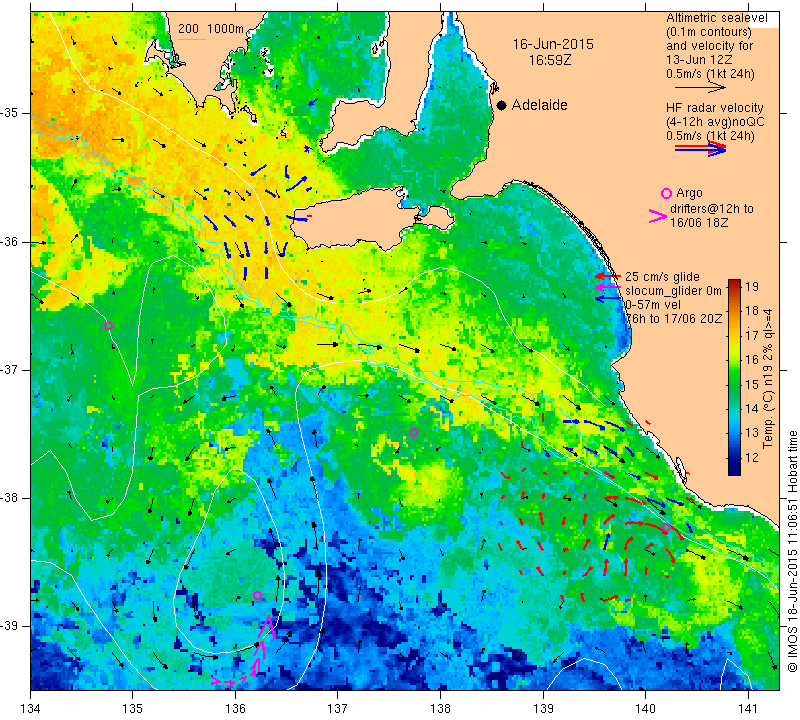The height and width of the screenshot is (720, 800).
Task: Click the '13' colorbar tick label
Action: coord(752,433)
